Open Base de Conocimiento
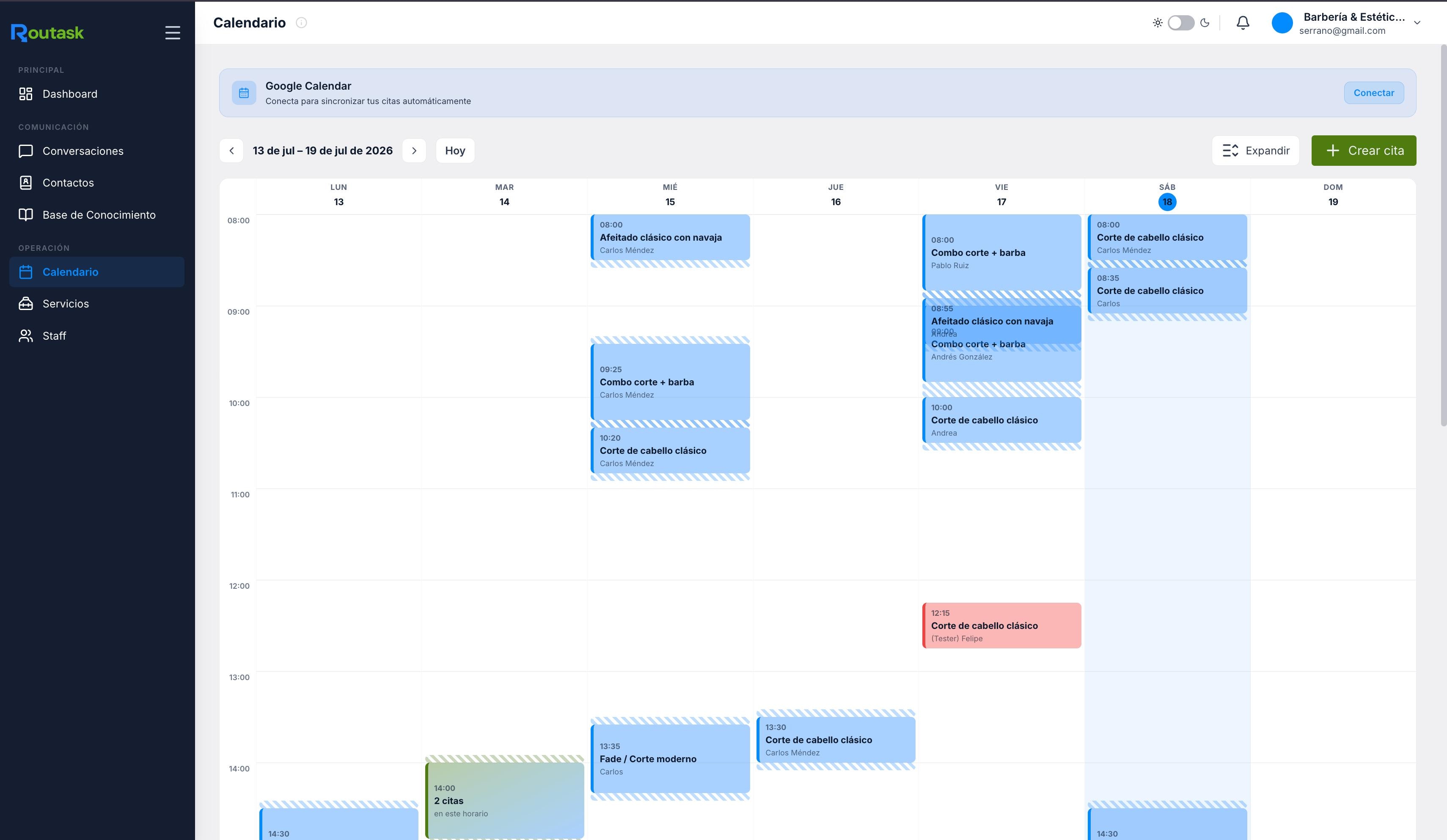Screen dimensions: 1447x840 [x=96, y=215]
